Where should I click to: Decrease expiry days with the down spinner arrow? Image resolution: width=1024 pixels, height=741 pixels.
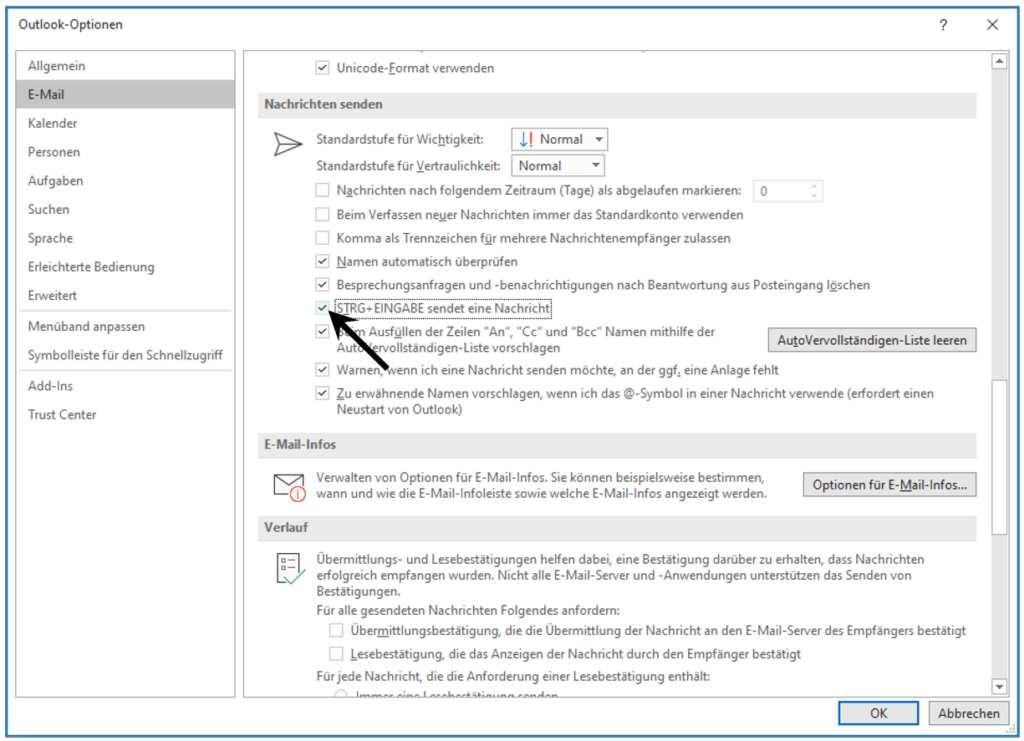[813, 195]
